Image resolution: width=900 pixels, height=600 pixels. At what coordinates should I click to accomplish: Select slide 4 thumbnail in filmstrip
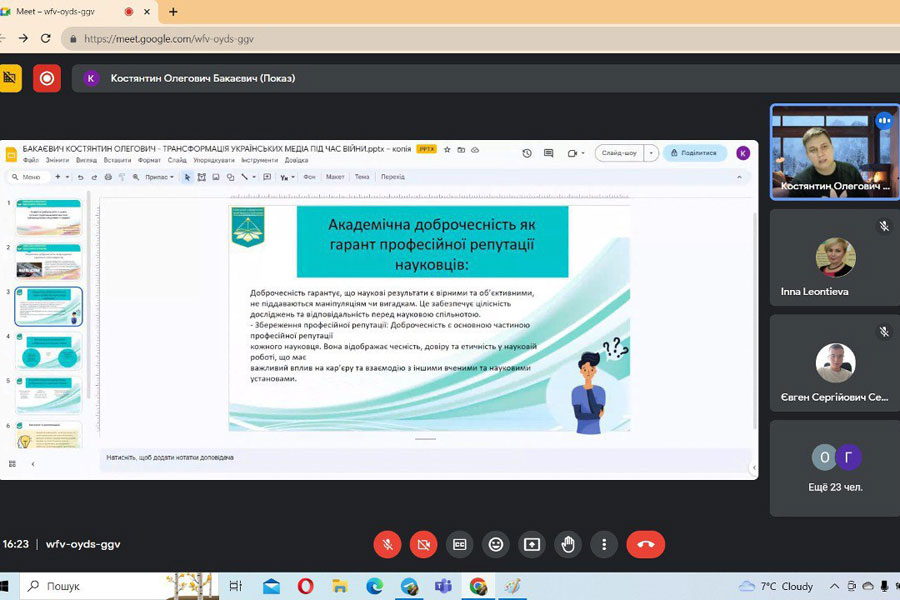tap(49, 352)
